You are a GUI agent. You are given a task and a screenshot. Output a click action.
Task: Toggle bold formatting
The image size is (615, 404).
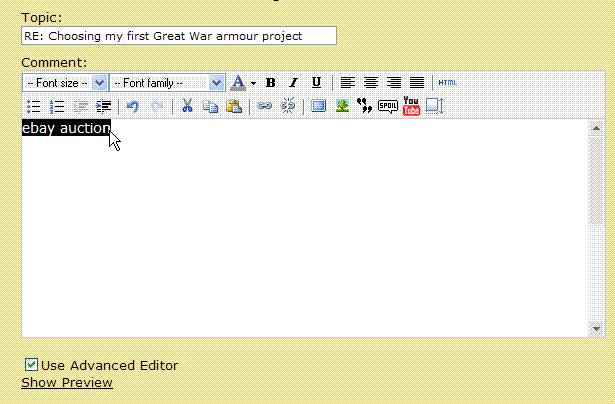(x=270, y=83)
